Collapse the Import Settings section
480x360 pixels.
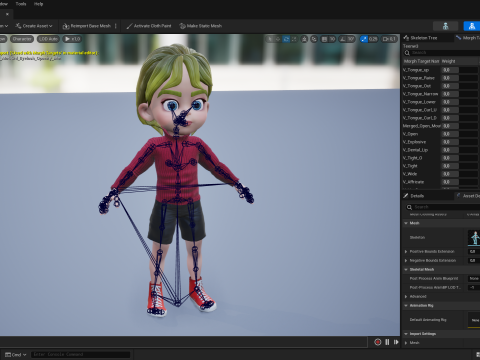[x=406, y=334]
